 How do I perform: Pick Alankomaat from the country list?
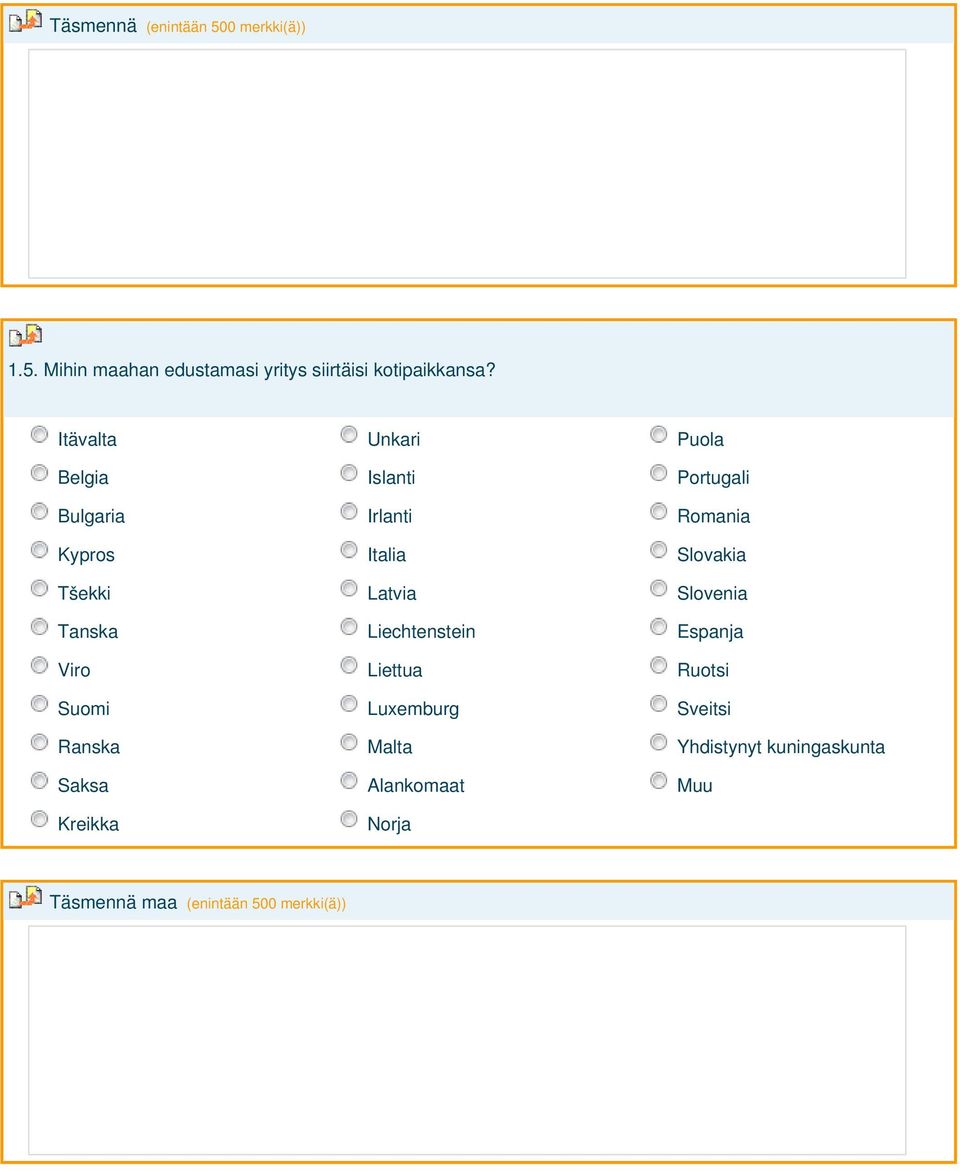coord(349,780)
